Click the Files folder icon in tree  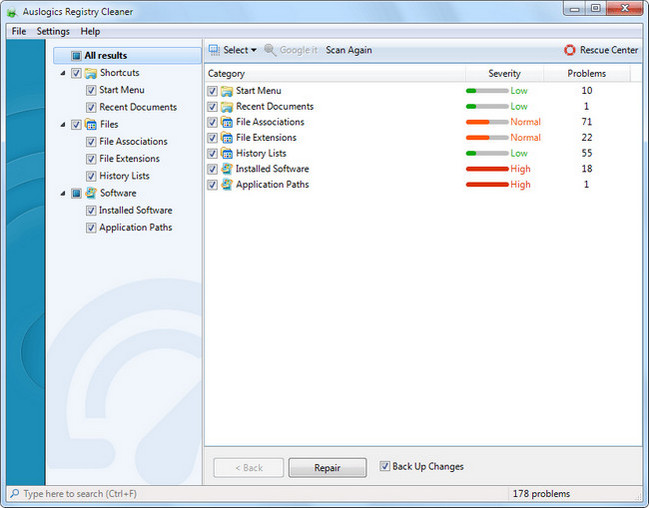click(91, 124)
